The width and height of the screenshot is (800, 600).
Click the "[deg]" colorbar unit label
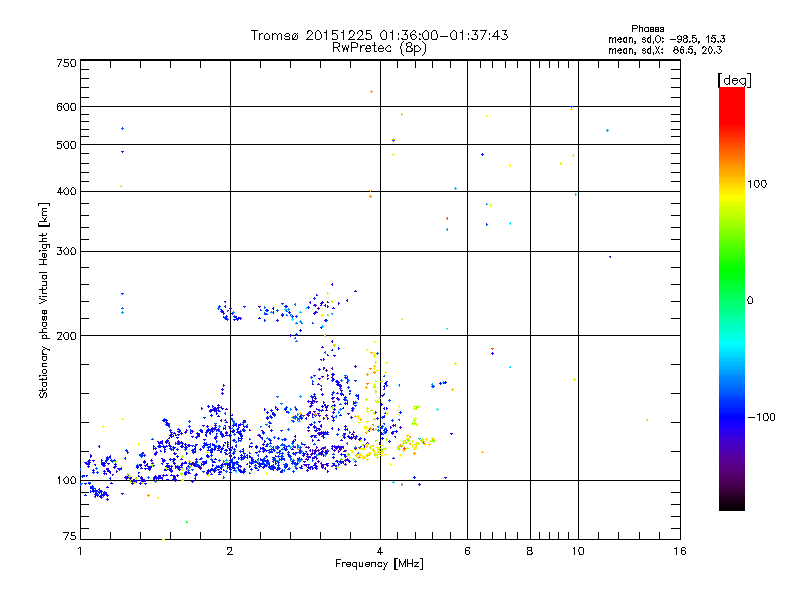[x=734, y=80]
